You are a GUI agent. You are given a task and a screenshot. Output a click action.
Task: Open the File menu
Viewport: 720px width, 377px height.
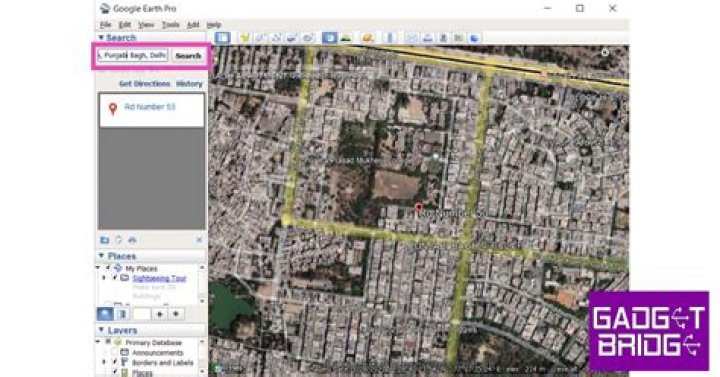pyautogui.click(x=106, y=25)
